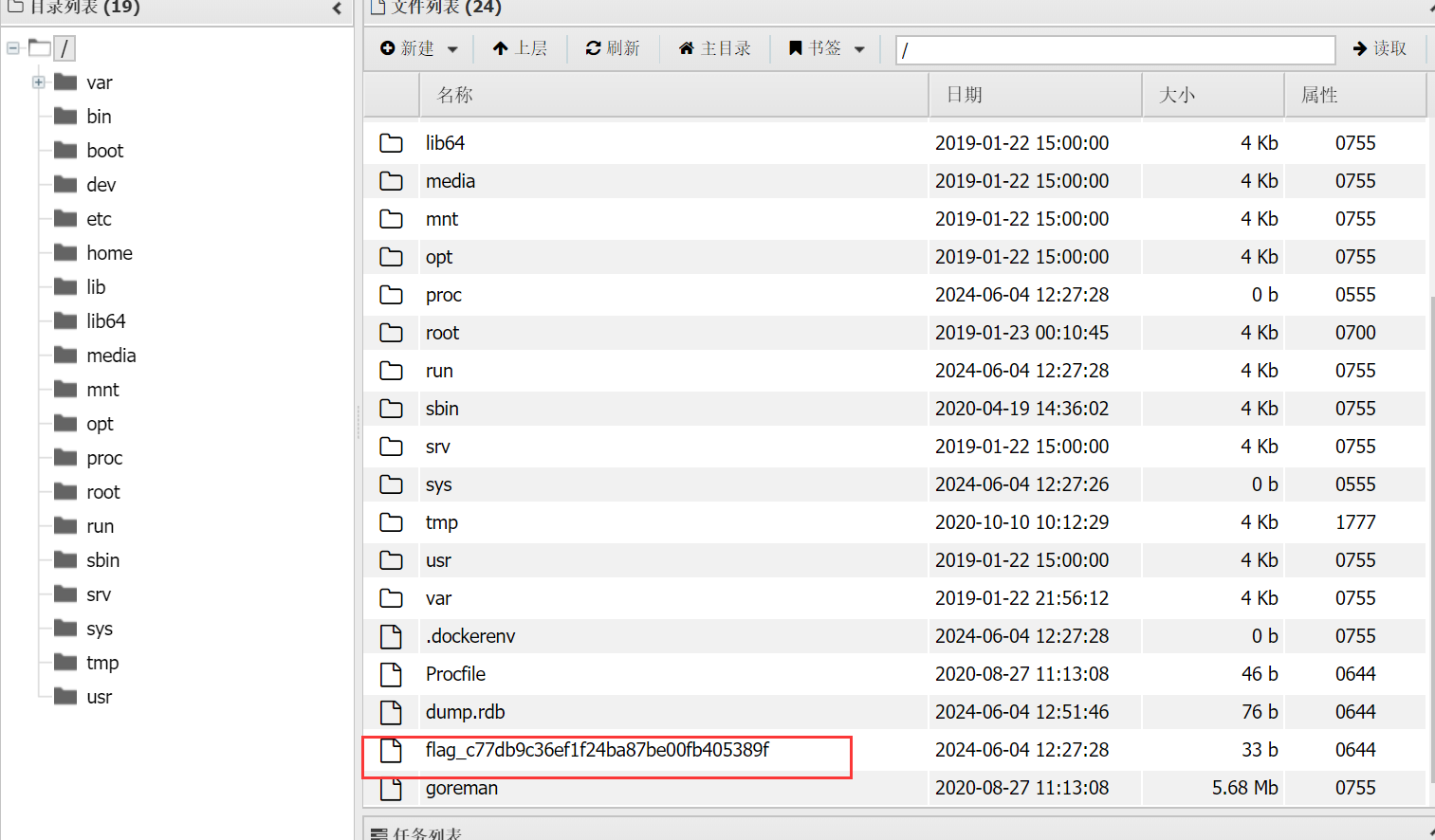The image size is (1435, 840).
Task: Click the tmp folder icon in list
Action: click(x=391, y=522)
